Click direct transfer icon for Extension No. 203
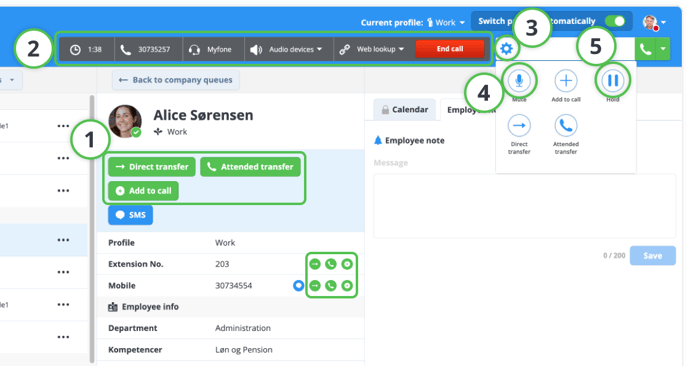688x366 pixels. point(315,264)
